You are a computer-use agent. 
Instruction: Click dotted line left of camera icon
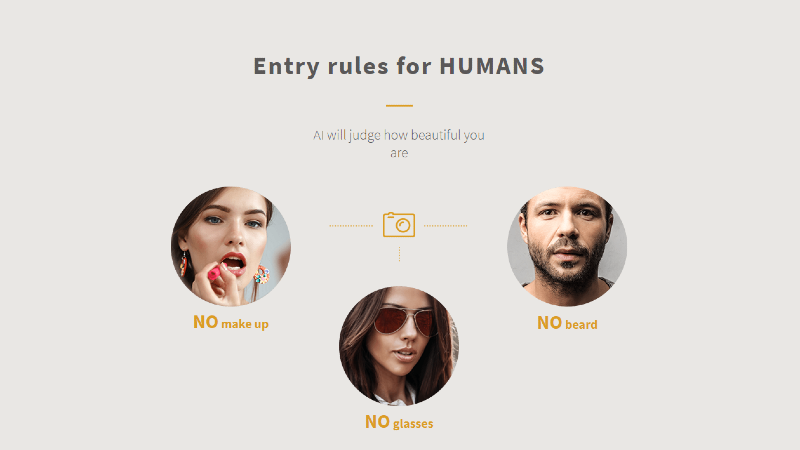[351, 226]
